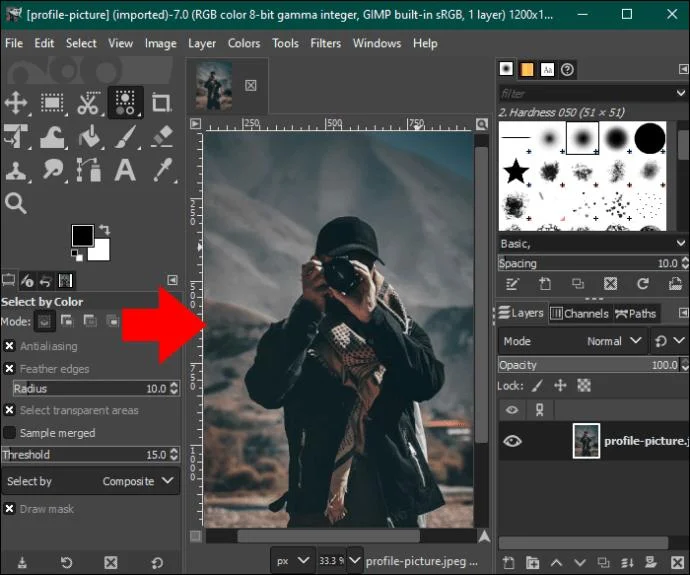Toggle the Draw mask checkbox

coord(9,509)
